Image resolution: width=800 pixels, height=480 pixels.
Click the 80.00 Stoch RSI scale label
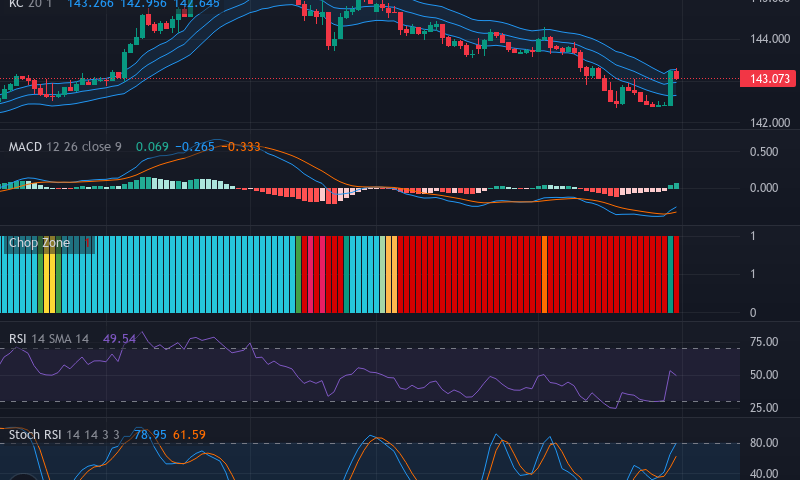pyautogui.click(x=764, y=443)
